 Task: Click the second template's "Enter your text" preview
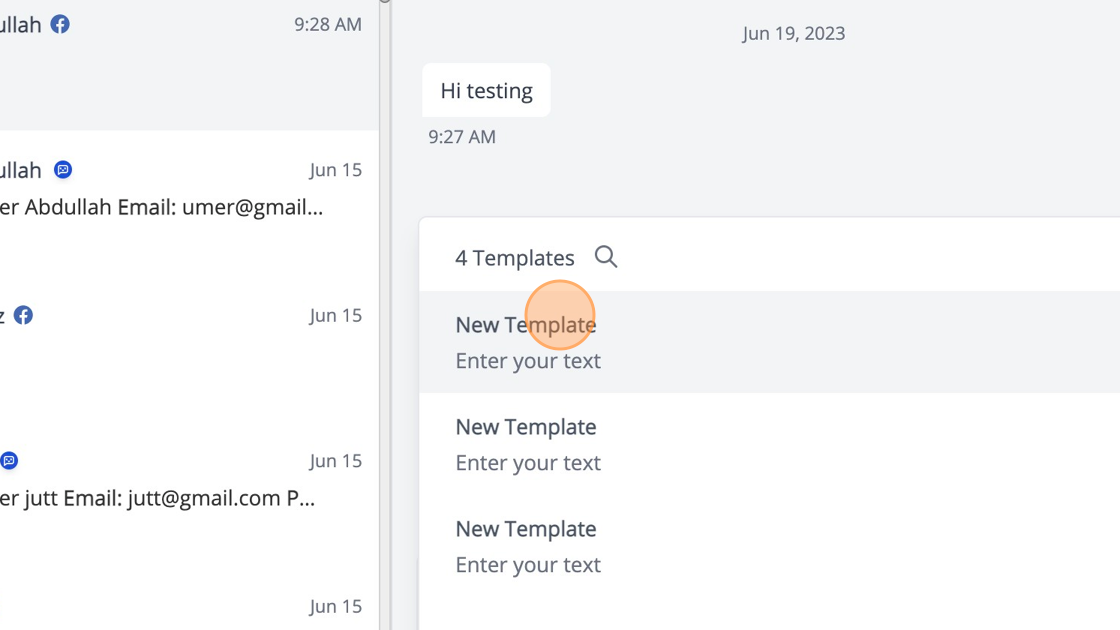point(528,463)
